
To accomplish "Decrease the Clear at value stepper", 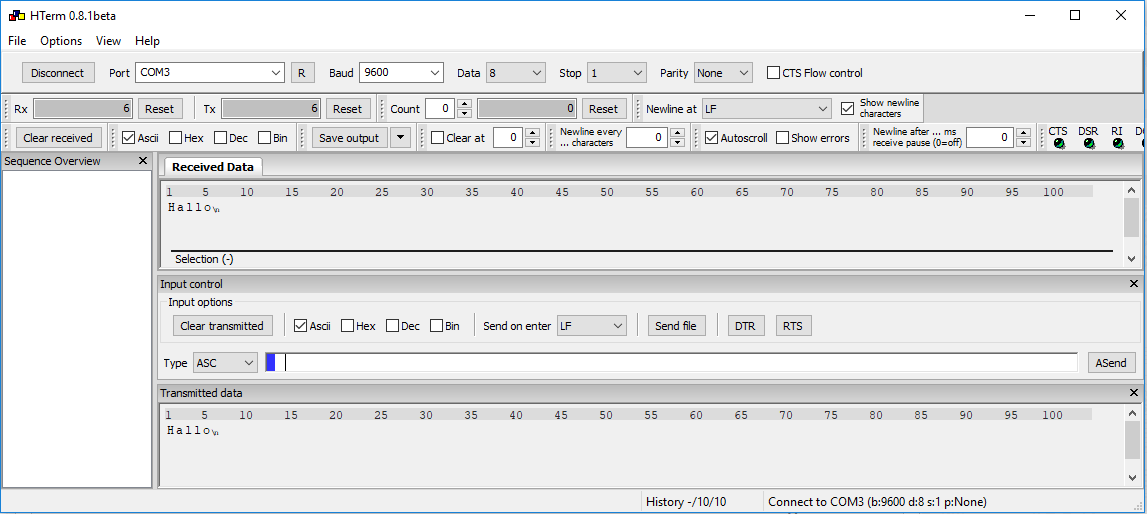I will [x=533, y=143].
